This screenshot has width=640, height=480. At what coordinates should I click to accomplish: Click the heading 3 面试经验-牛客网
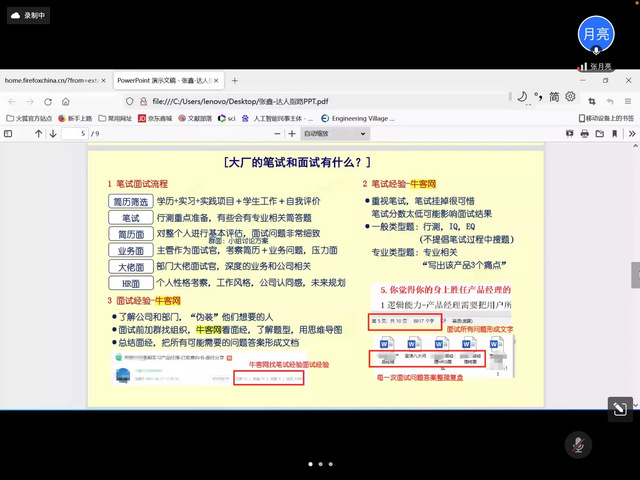pyautogui.click(x=144, y=301)
